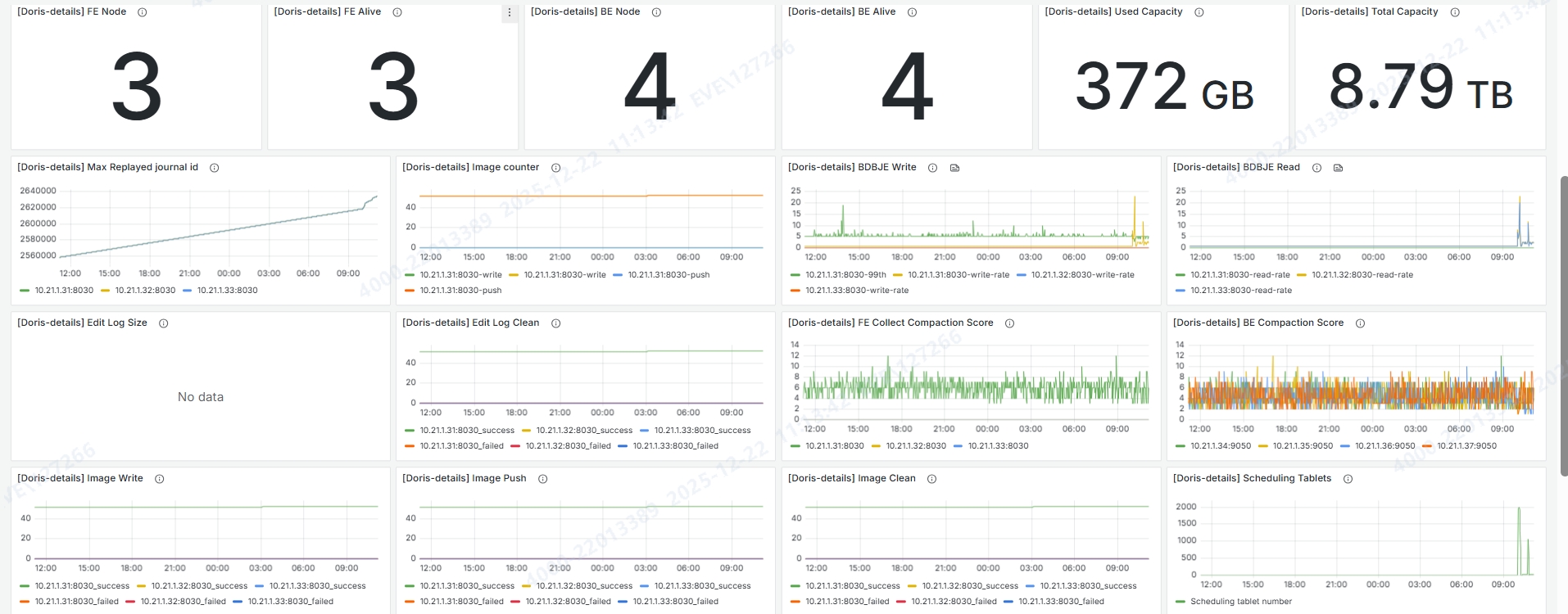Click the Scheduling tablet number legend label

(1240, 602)
